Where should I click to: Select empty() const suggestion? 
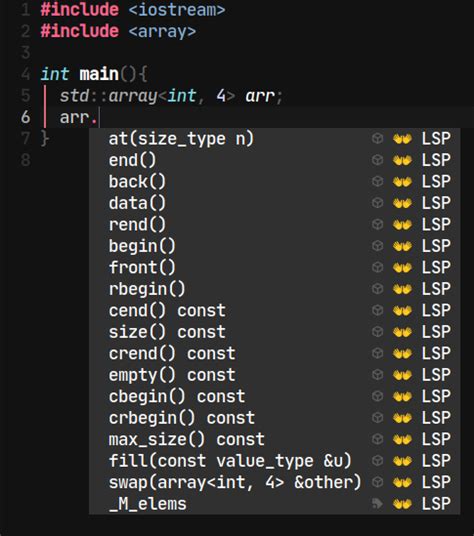(274, 375)
